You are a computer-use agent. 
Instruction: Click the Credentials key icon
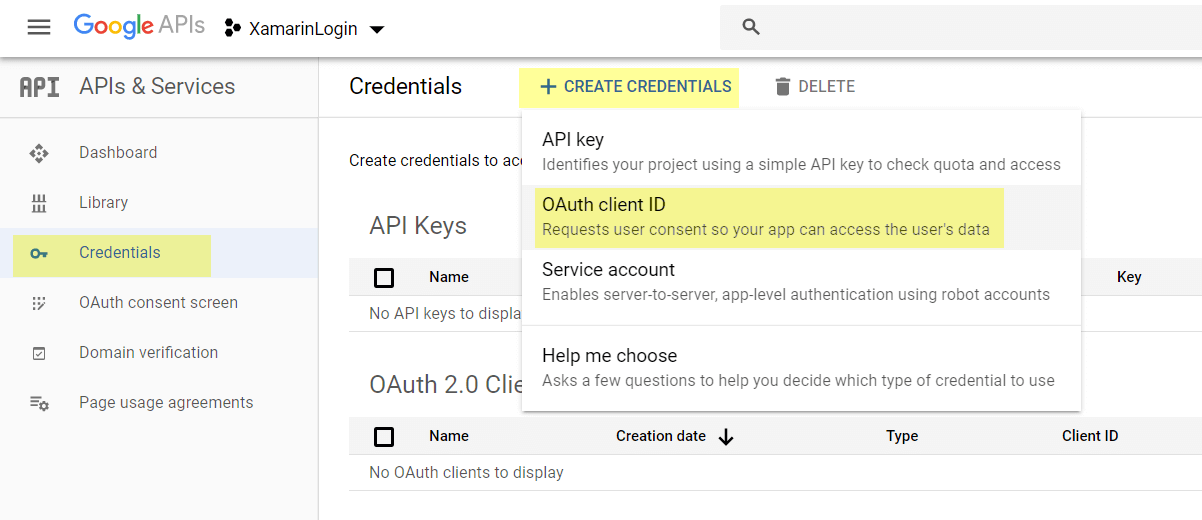(x=39, y=253)
